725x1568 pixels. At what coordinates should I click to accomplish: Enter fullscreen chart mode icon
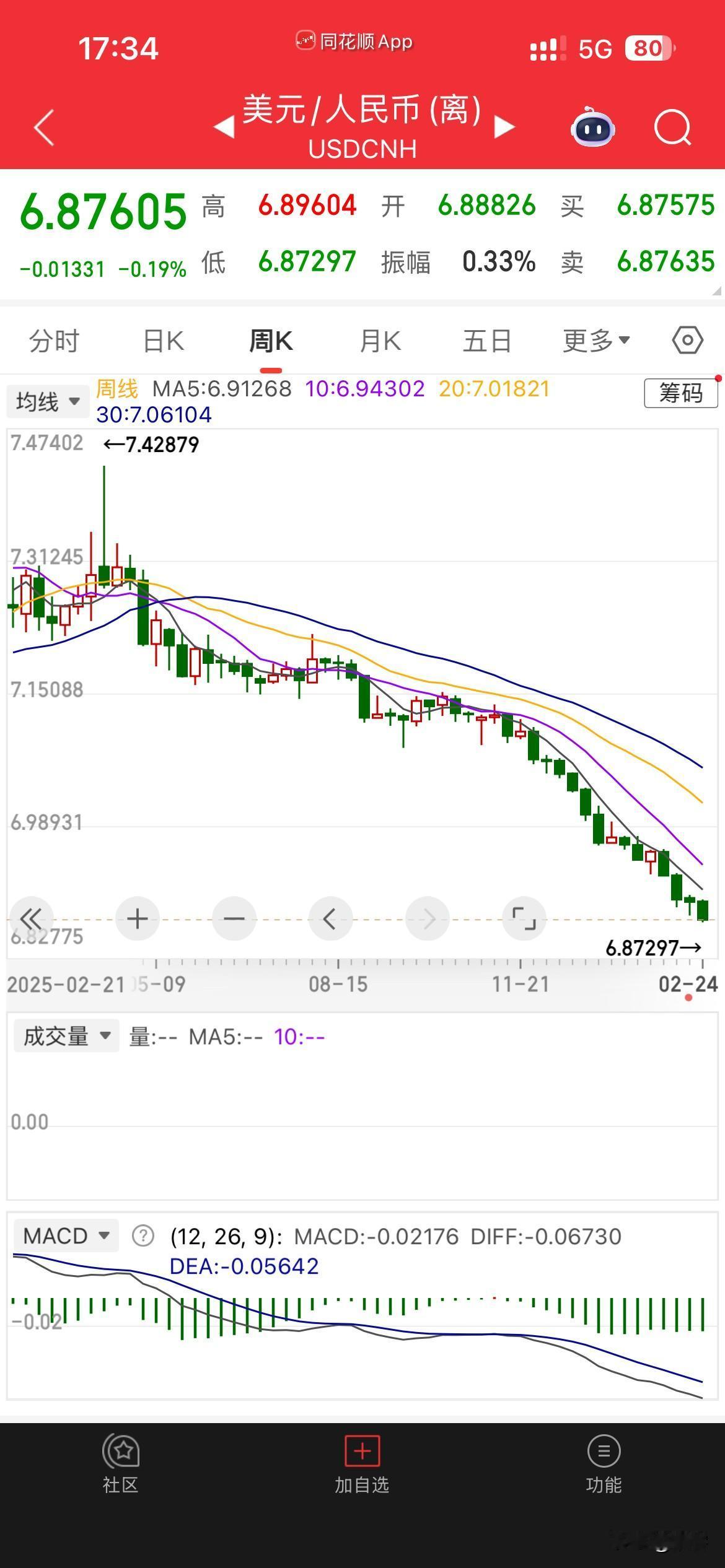click(x=524, y=918)
